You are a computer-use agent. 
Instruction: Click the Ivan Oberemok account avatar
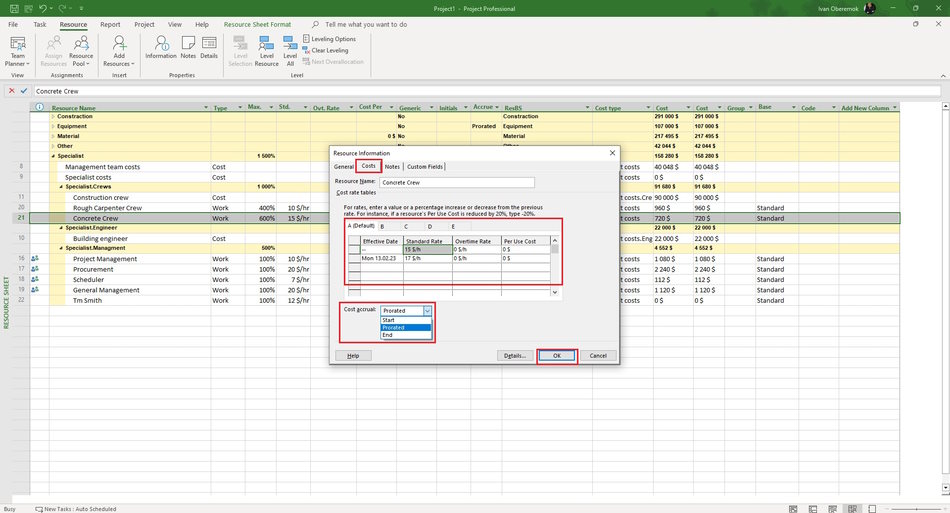pos(870,8)
